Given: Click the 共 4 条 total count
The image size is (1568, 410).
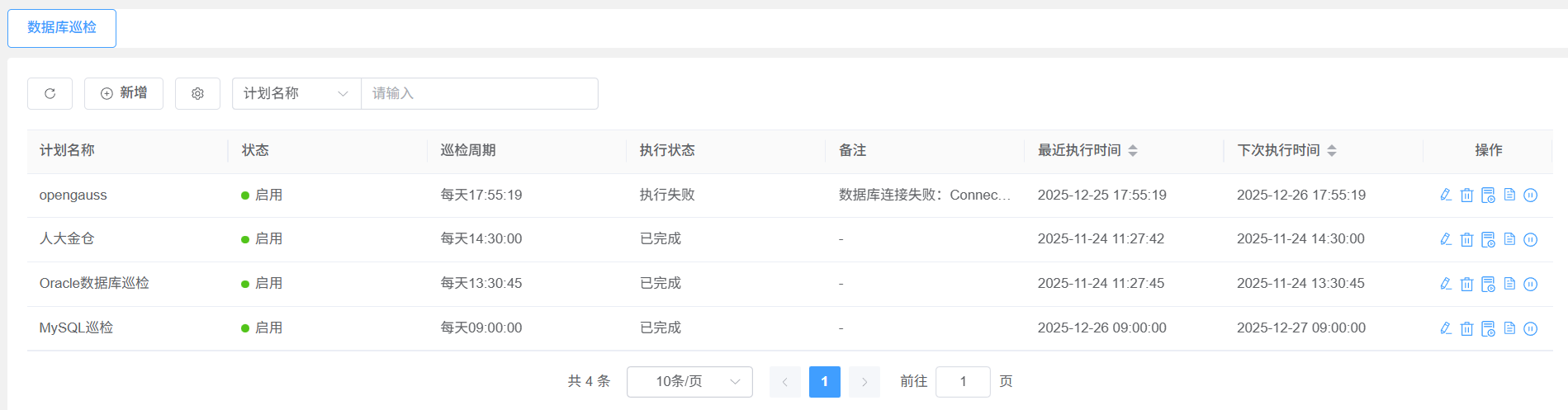Looking at the screenshot, I should (x=589, y=381).
